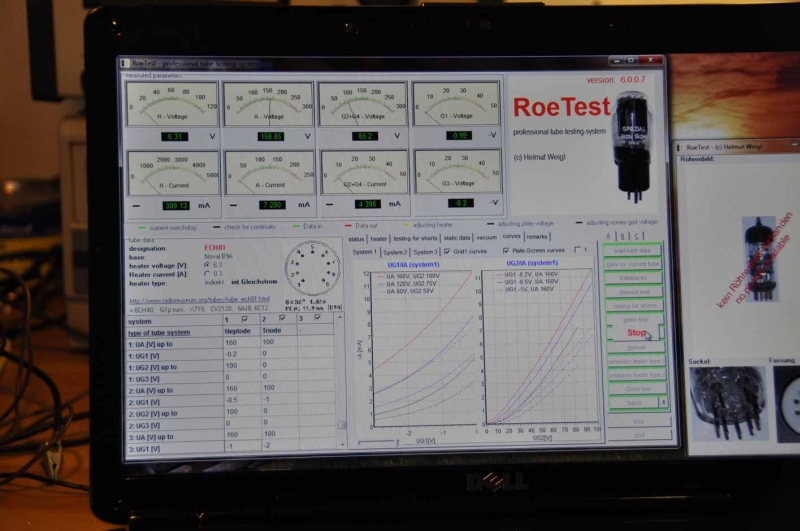800x531 pixels.
Task: Select the System 3 curves sub-tab
Action: pos(425,252)
